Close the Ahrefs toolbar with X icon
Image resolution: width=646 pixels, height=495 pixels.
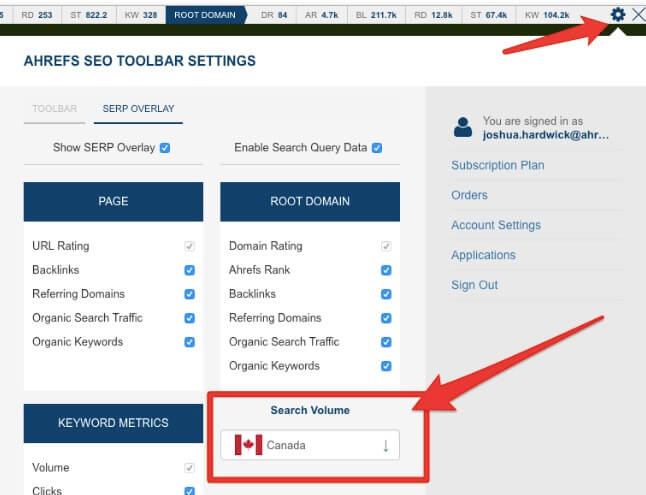[639, 15]
